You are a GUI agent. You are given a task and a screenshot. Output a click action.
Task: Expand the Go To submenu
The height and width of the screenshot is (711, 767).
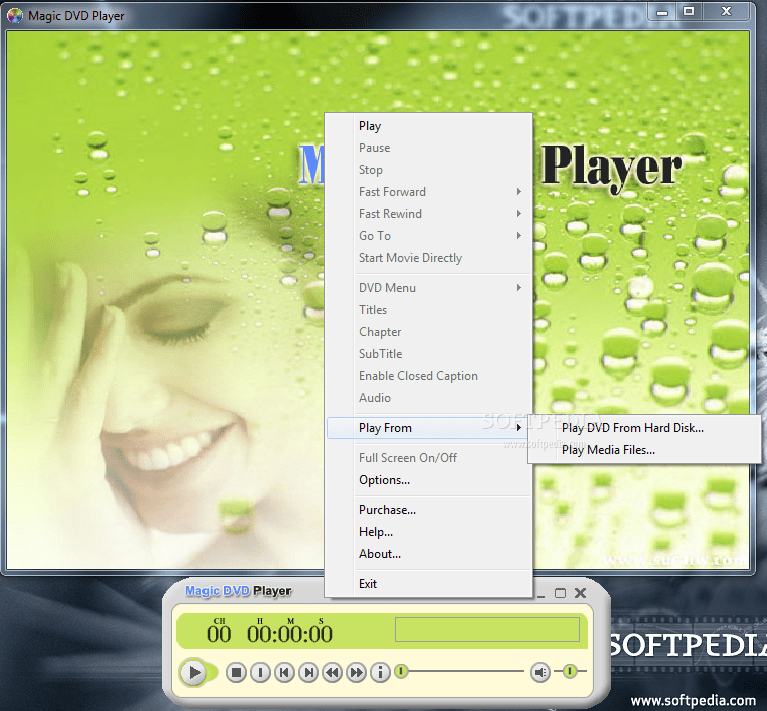pos(429,236)
